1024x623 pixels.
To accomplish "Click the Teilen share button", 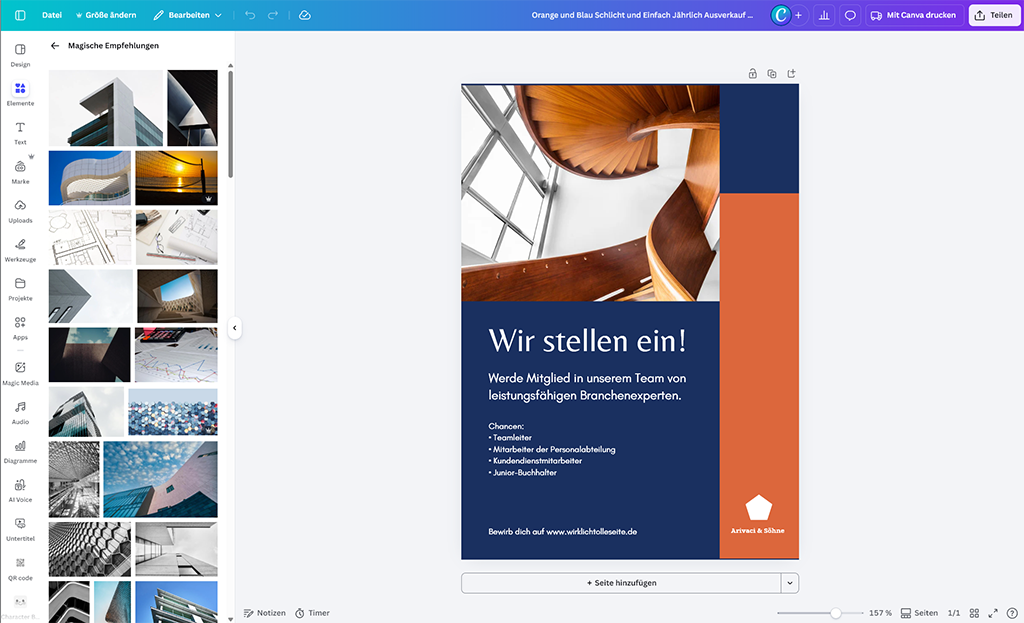I will pos(993,15).
